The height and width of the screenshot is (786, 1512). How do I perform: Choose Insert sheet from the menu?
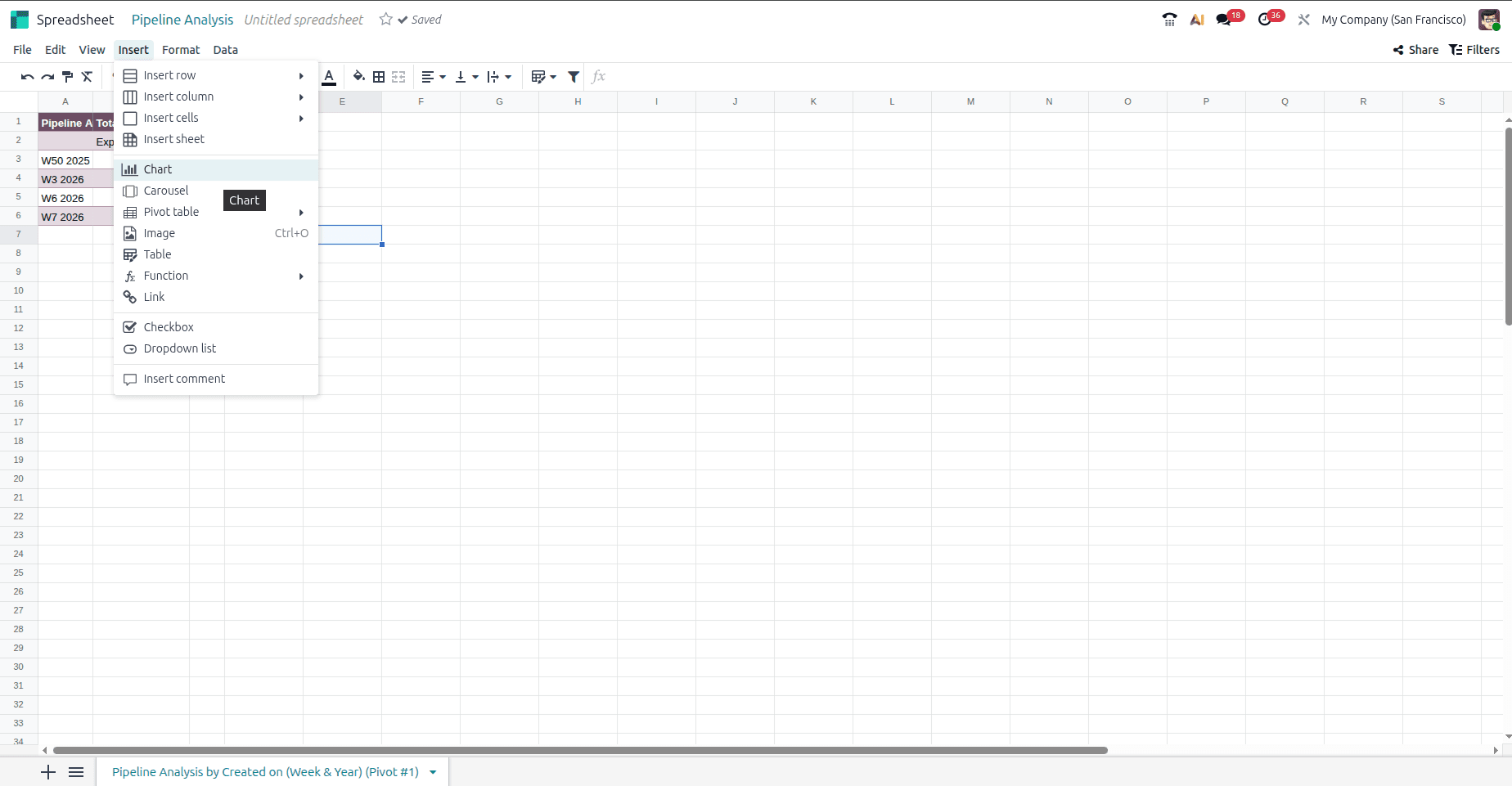[x=216, y=139]
